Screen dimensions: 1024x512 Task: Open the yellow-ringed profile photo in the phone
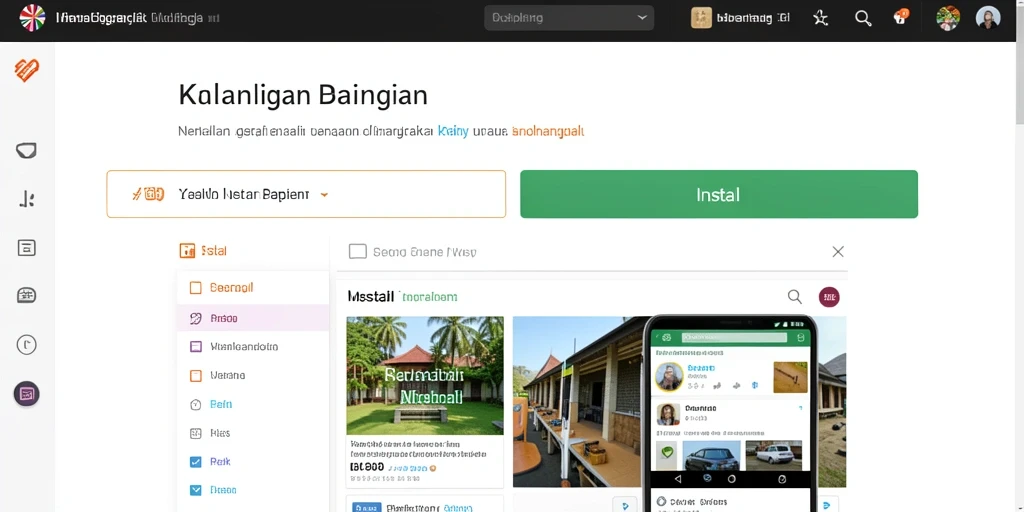pos(669,377)
